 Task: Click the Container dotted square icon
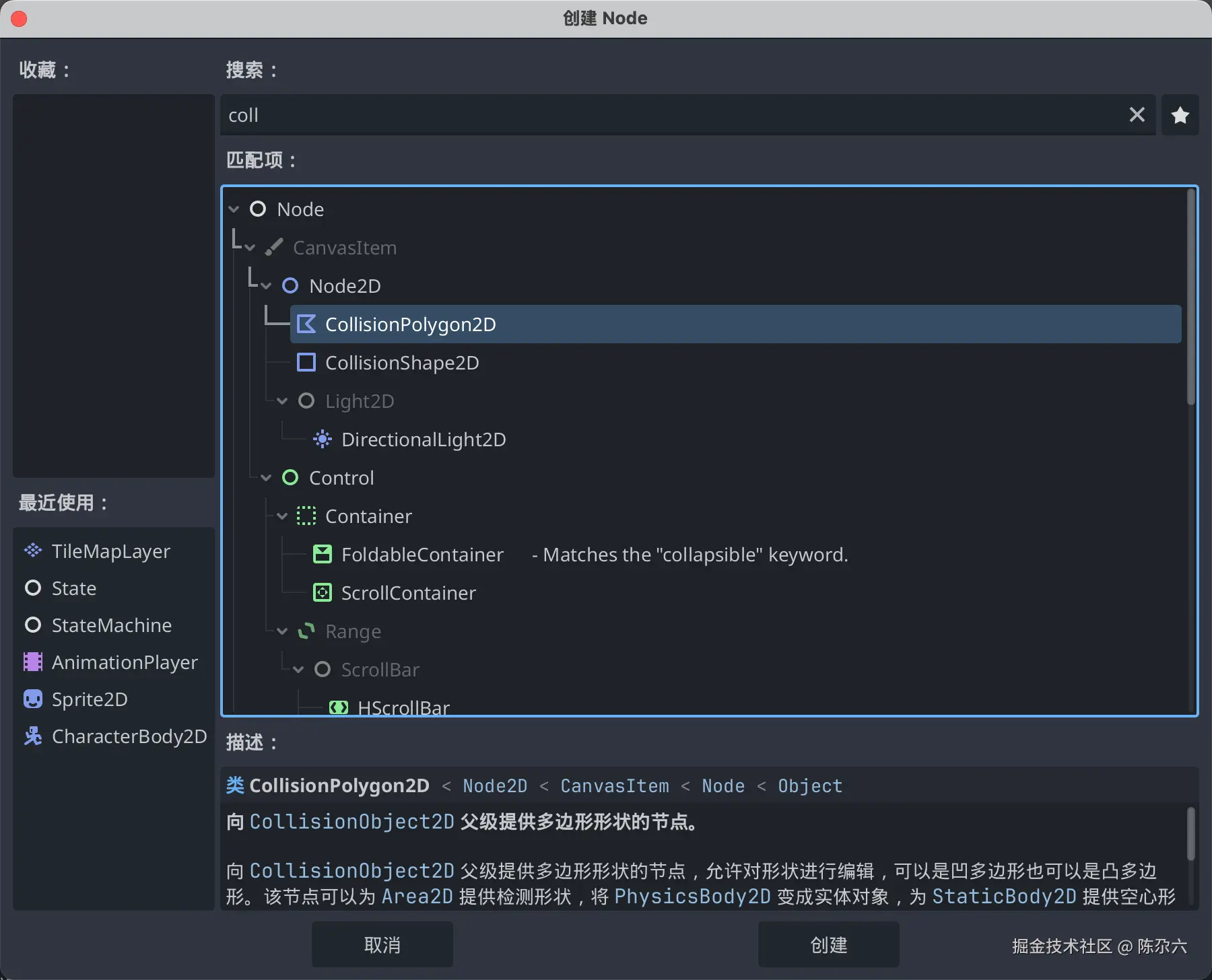(x=306, y=516)
